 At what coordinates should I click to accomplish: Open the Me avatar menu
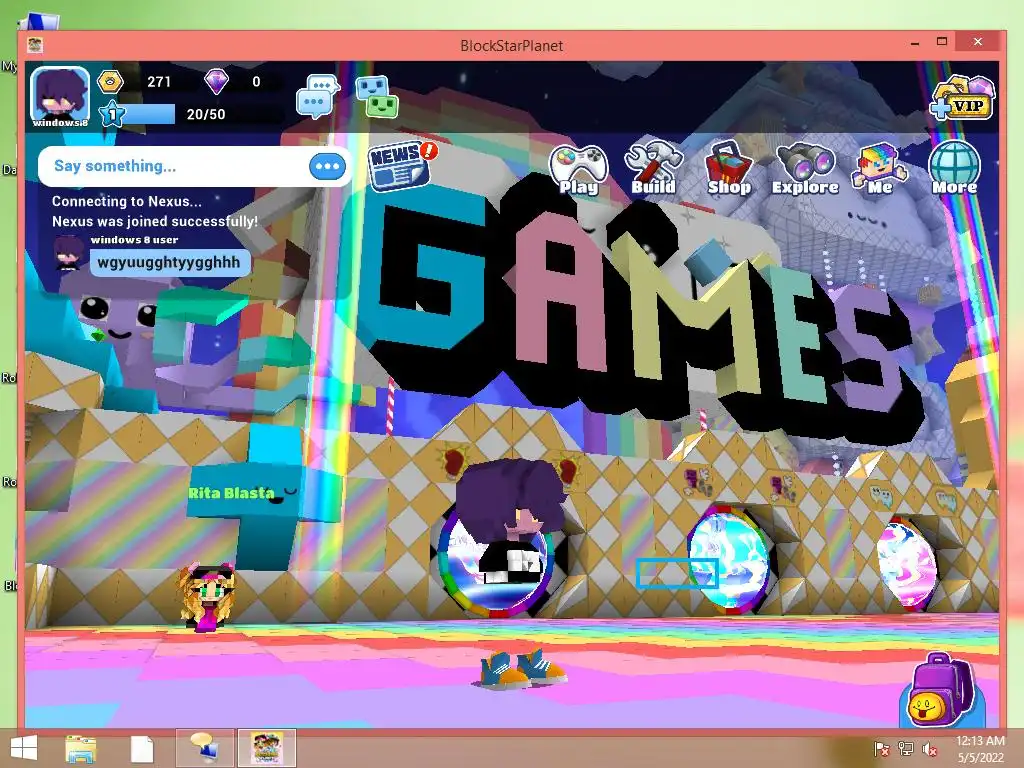point(880,169)
